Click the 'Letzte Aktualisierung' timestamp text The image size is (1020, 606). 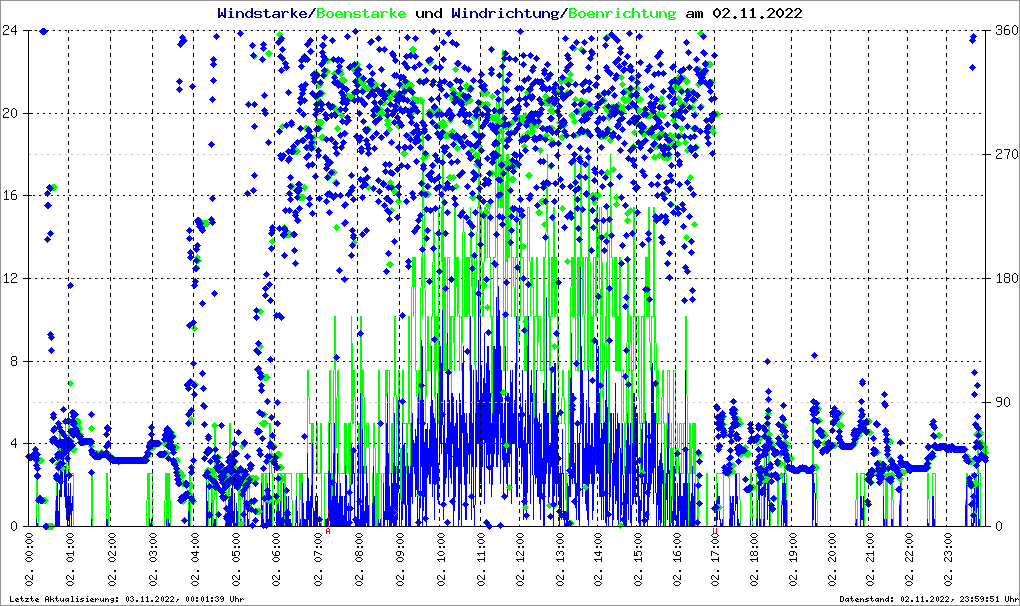127,599
